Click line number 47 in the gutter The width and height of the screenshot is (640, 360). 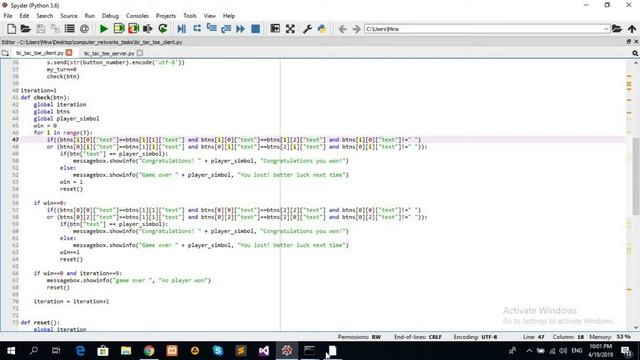[x=15, y=140]
